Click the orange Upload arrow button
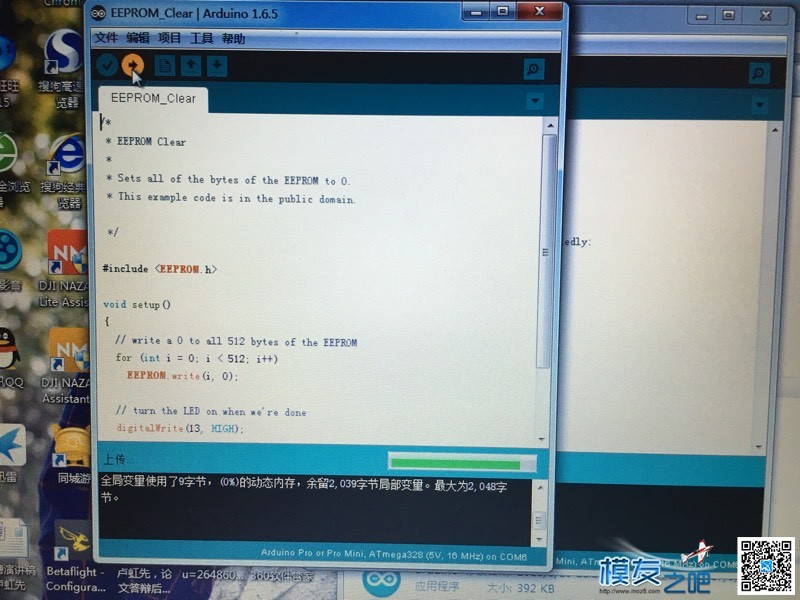 [x=133, y=65]
